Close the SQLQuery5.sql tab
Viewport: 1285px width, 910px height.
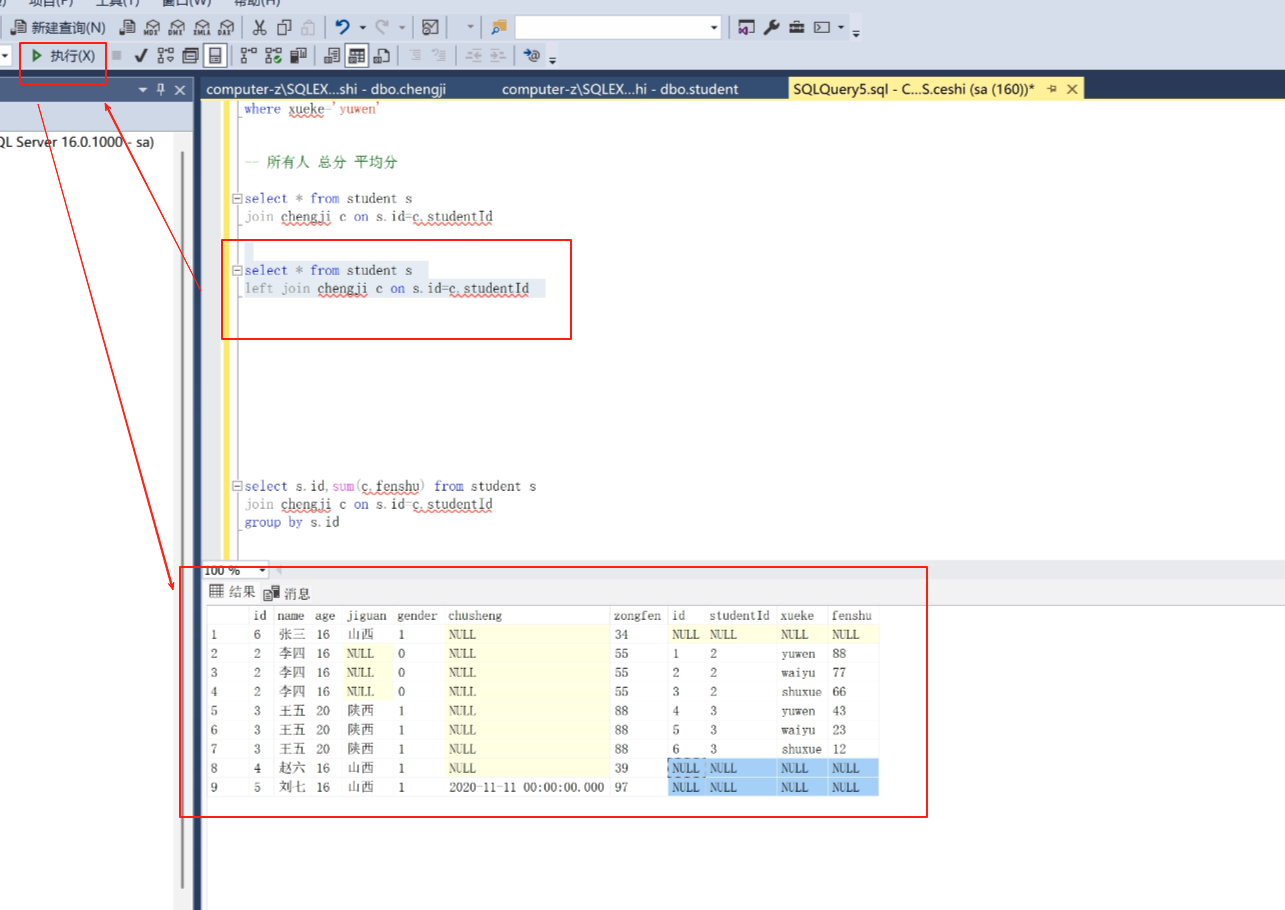coord(1072,89)
